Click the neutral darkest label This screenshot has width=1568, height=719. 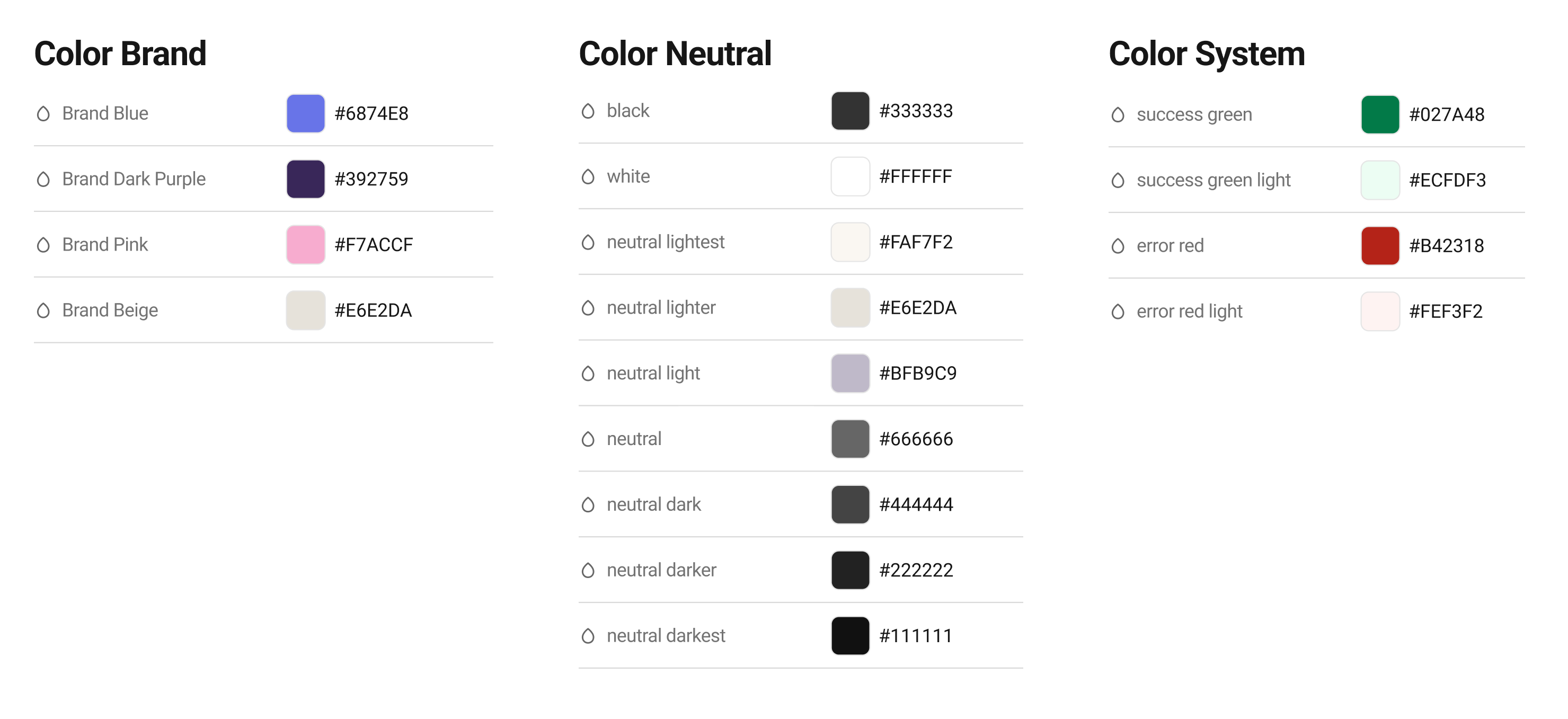click(x=666, y=636)
